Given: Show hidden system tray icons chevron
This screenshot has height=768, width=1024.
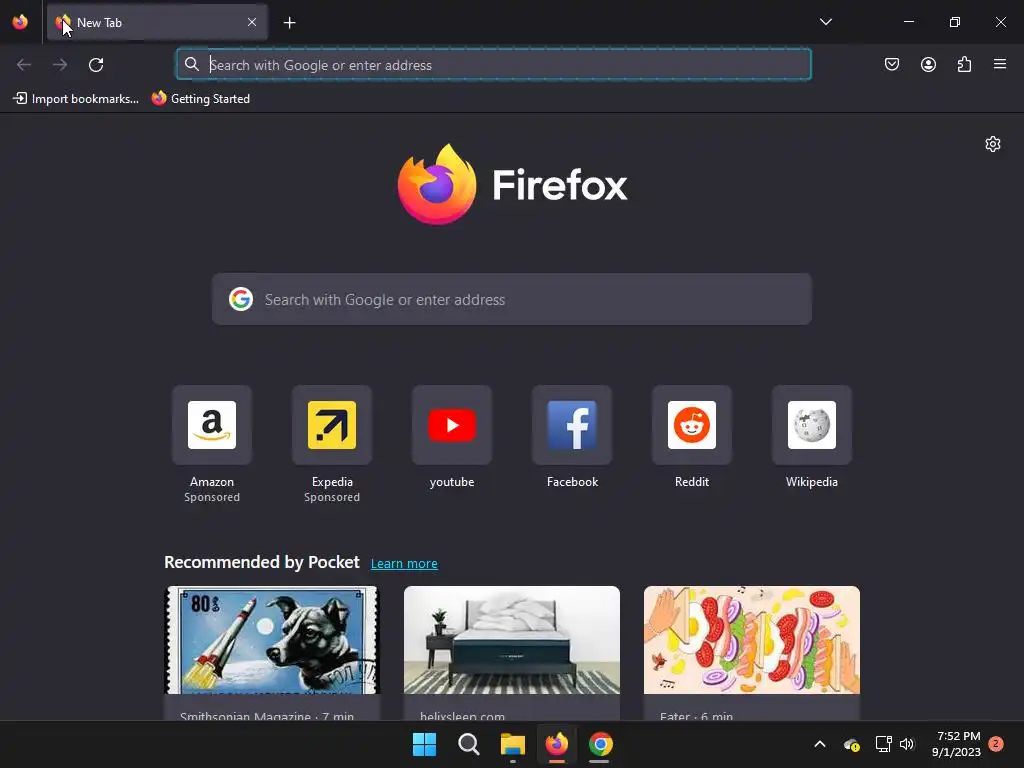Looking at the screenshot, I should tap(820, 744).
